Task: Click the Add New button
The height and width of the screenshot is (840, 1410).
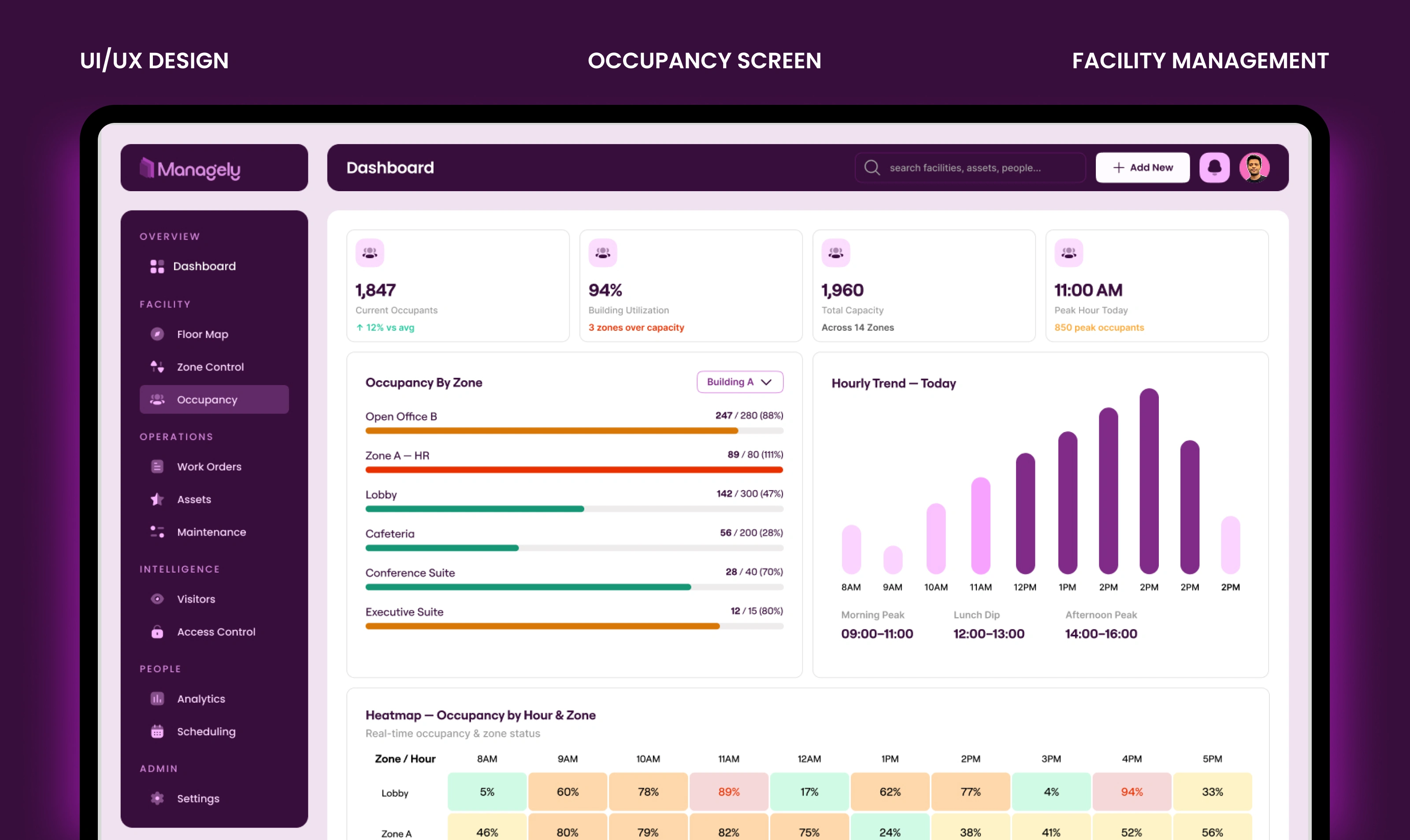Action: click(1142, 167)
